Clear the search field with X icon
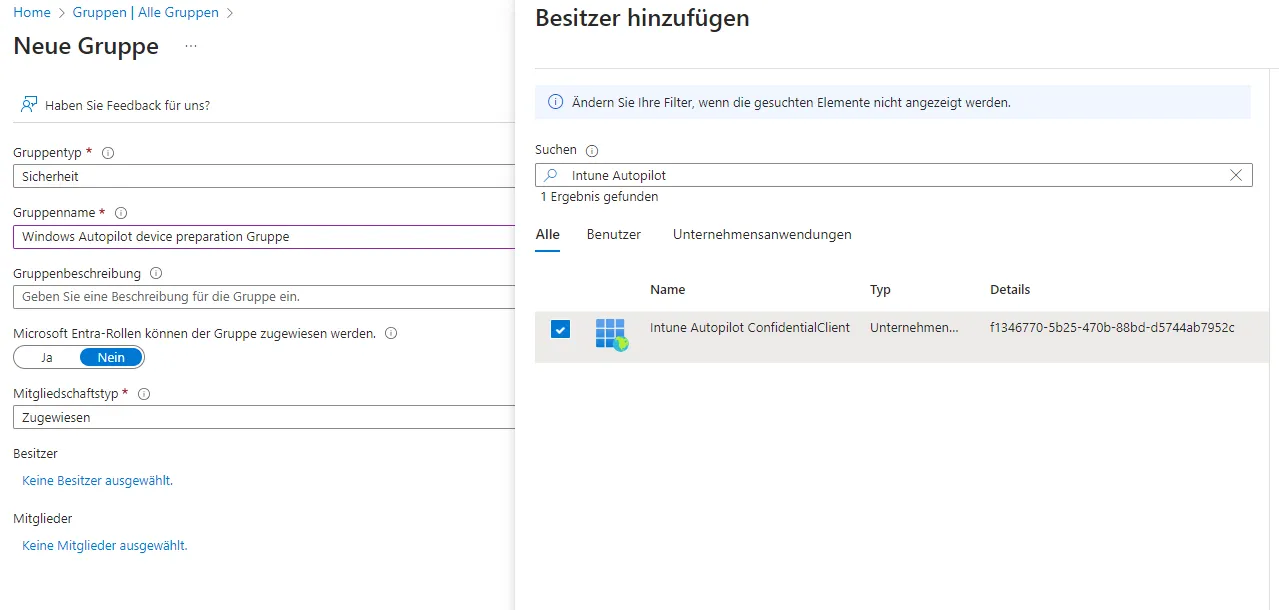This screenshot has height=610, width=1279. click(1236, 175)
